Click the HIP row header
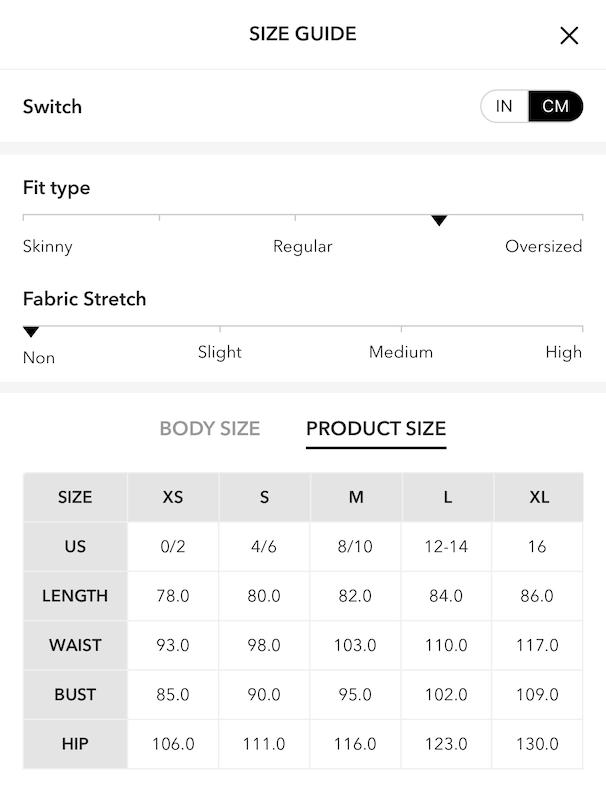606x800 pixels. click(x=75, y=744)
